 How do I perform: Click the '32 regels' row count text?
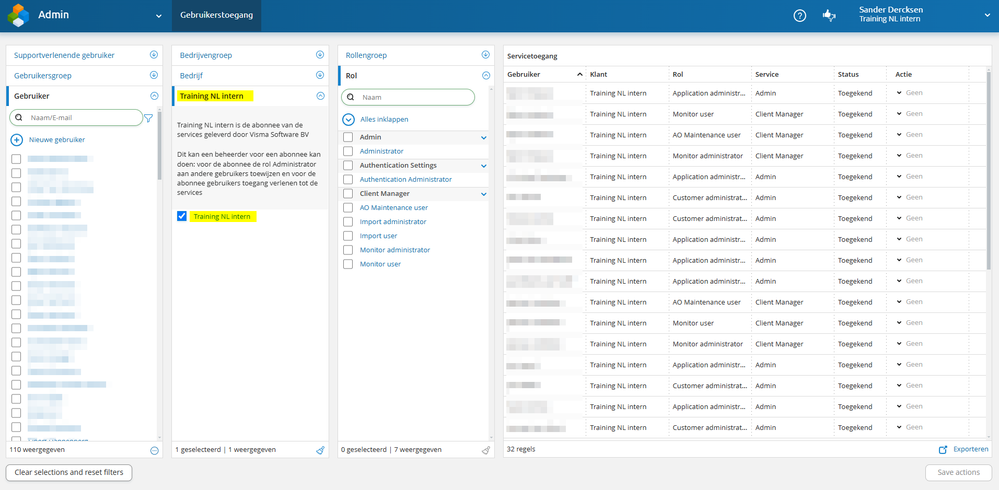tap(521, 449)
